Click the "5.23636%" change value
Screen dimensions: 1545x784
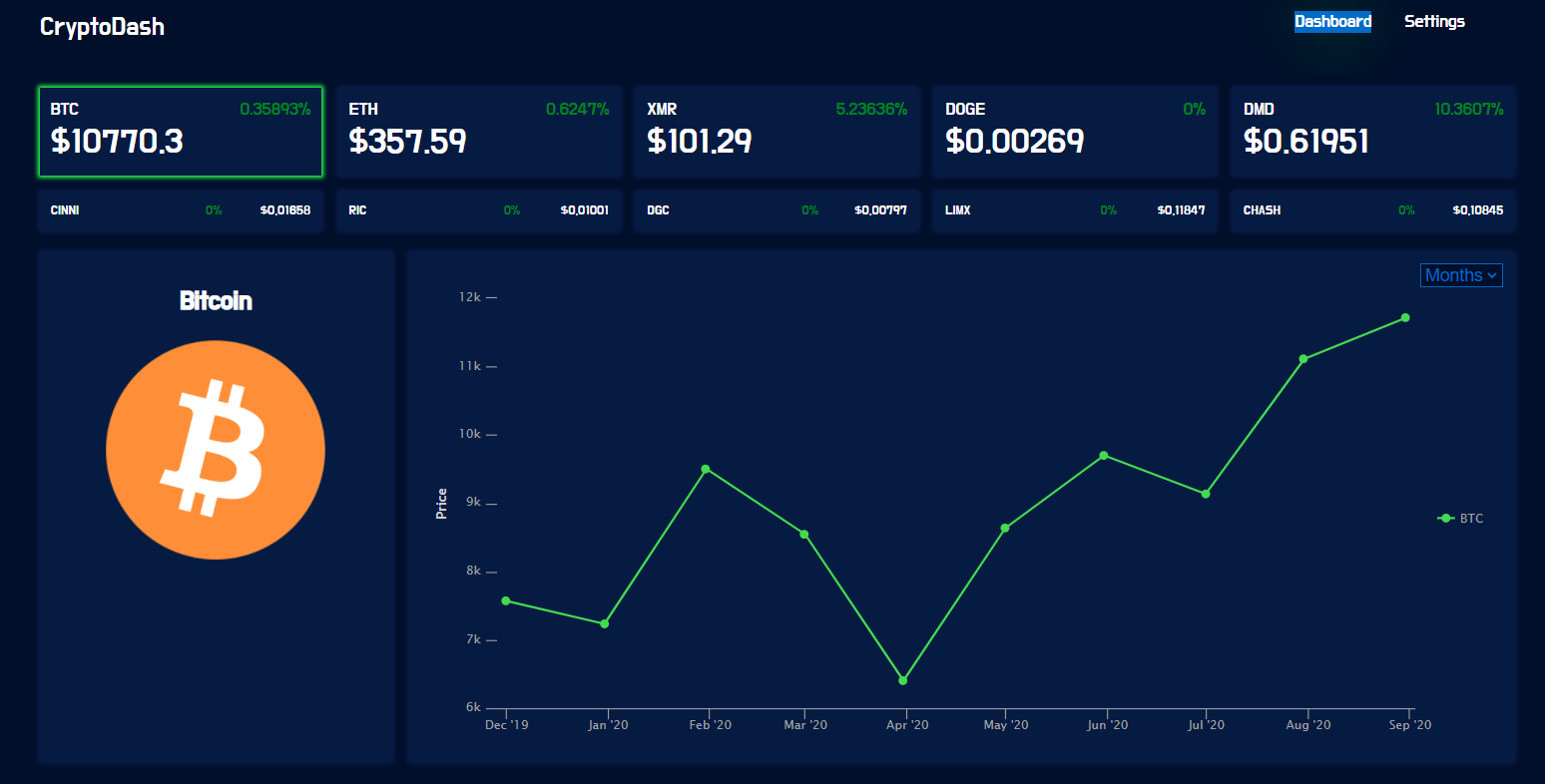[871, 109]
